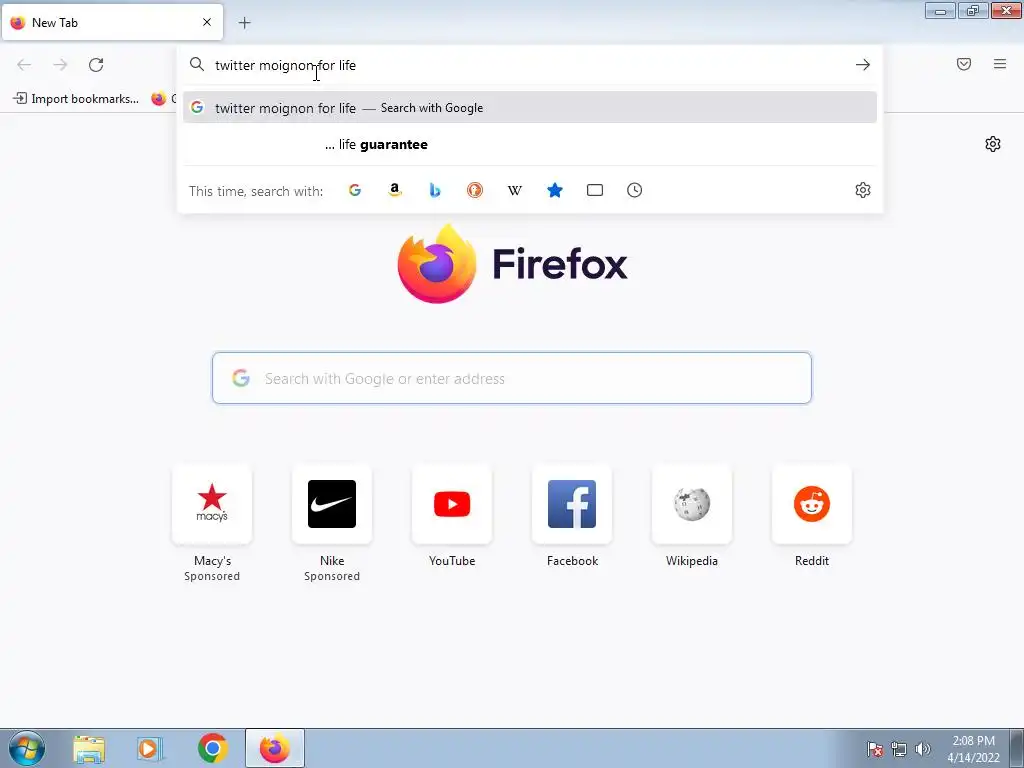The image size is (1024, 768).
Task: Search this time with DuckDuckGo
Action: pyautogui.click(x=475, y=190)
